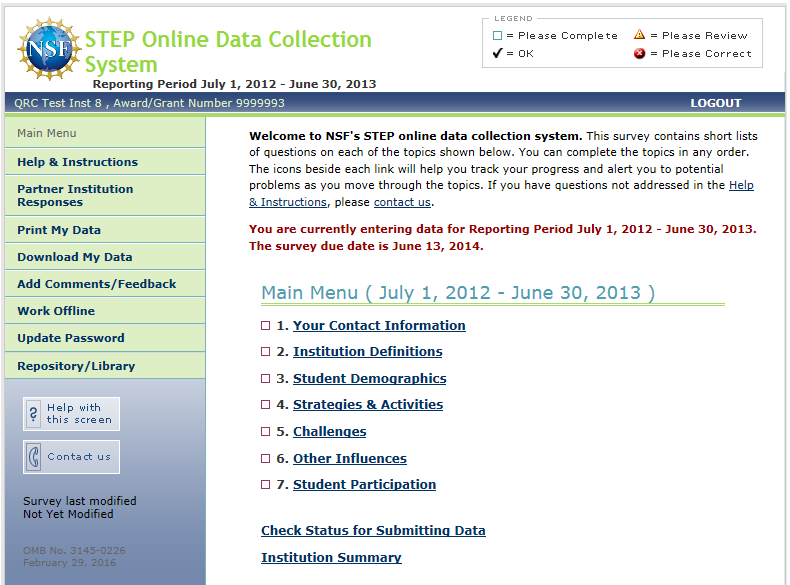Click status box beside Challenges
Image resolution: width=790 pixels, height=585 pixels.
pos(266,431)
